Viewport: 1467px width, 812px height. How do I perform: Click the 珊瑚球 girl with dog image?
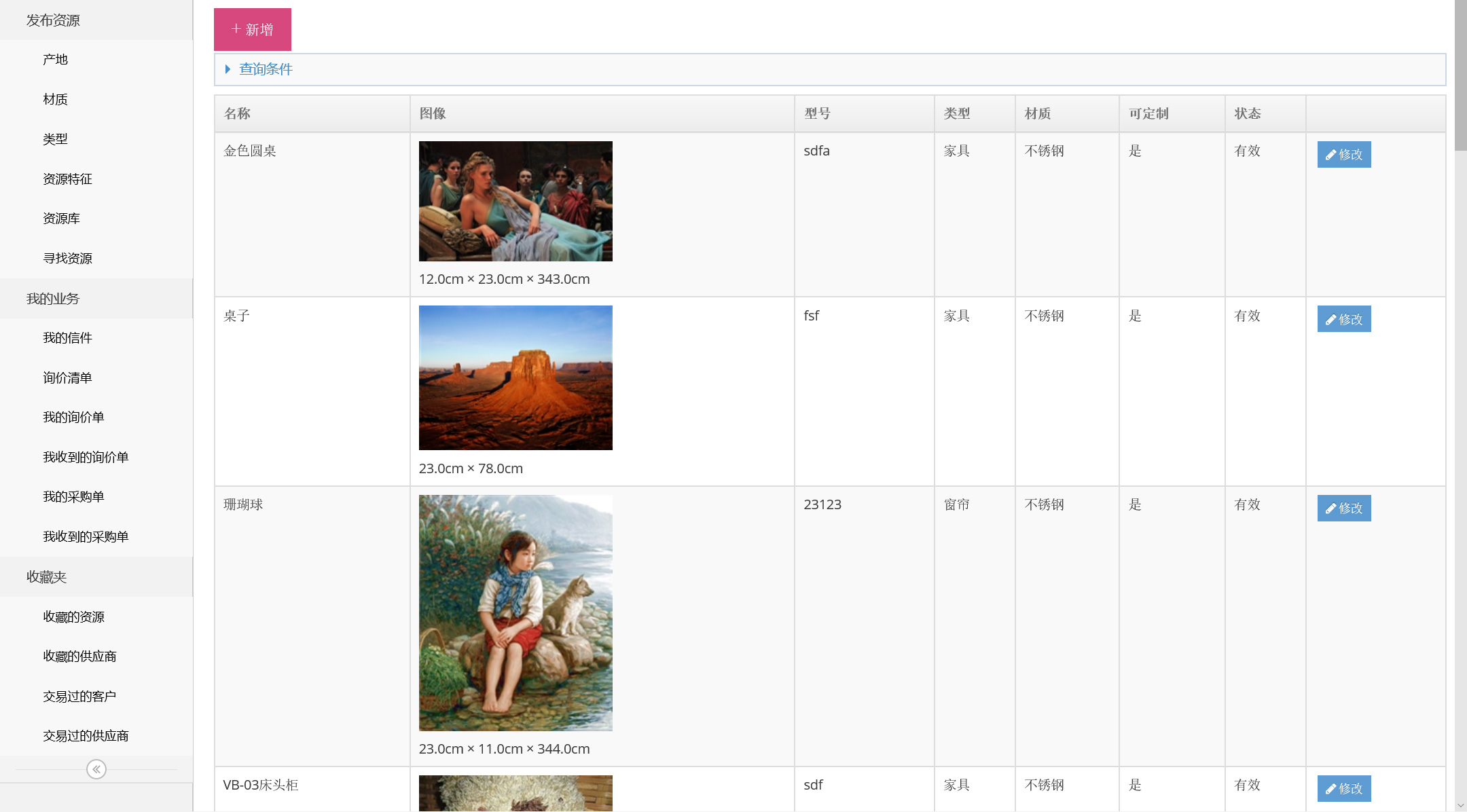tap(515, 613)
